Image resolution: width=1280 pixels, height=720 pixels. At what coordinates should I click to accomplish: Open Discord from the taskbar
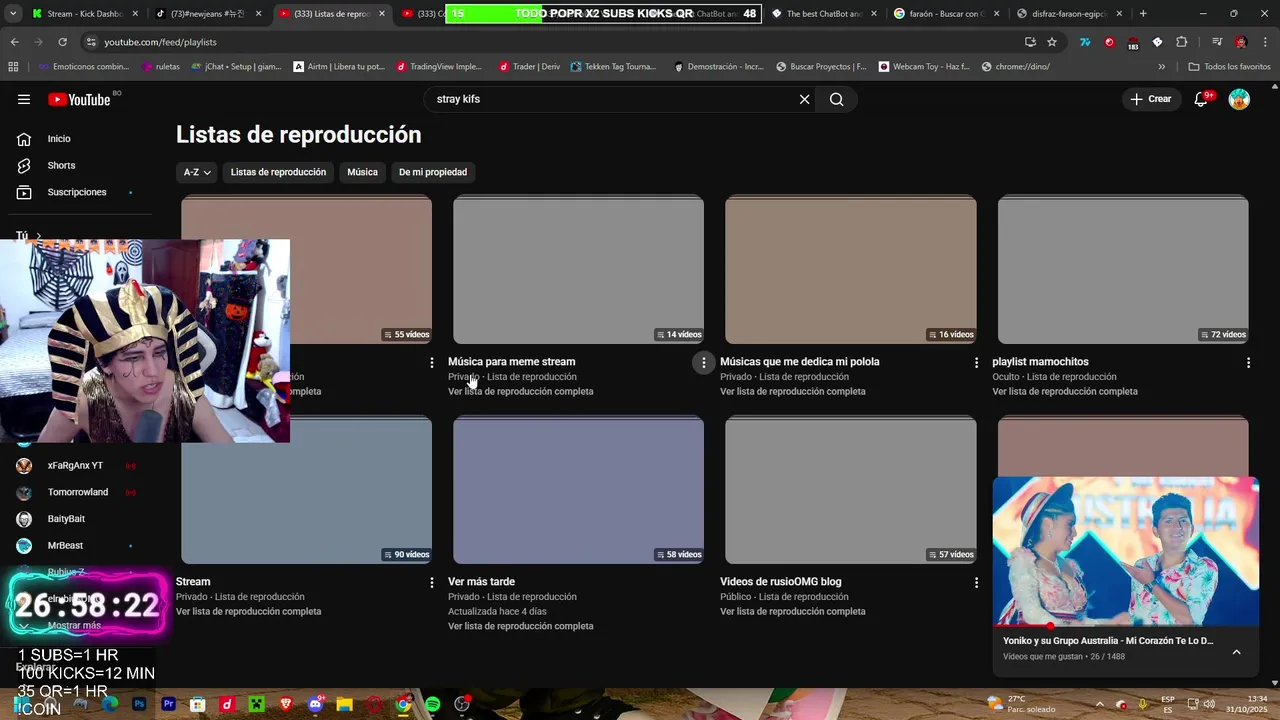click(x=315, y=705)
